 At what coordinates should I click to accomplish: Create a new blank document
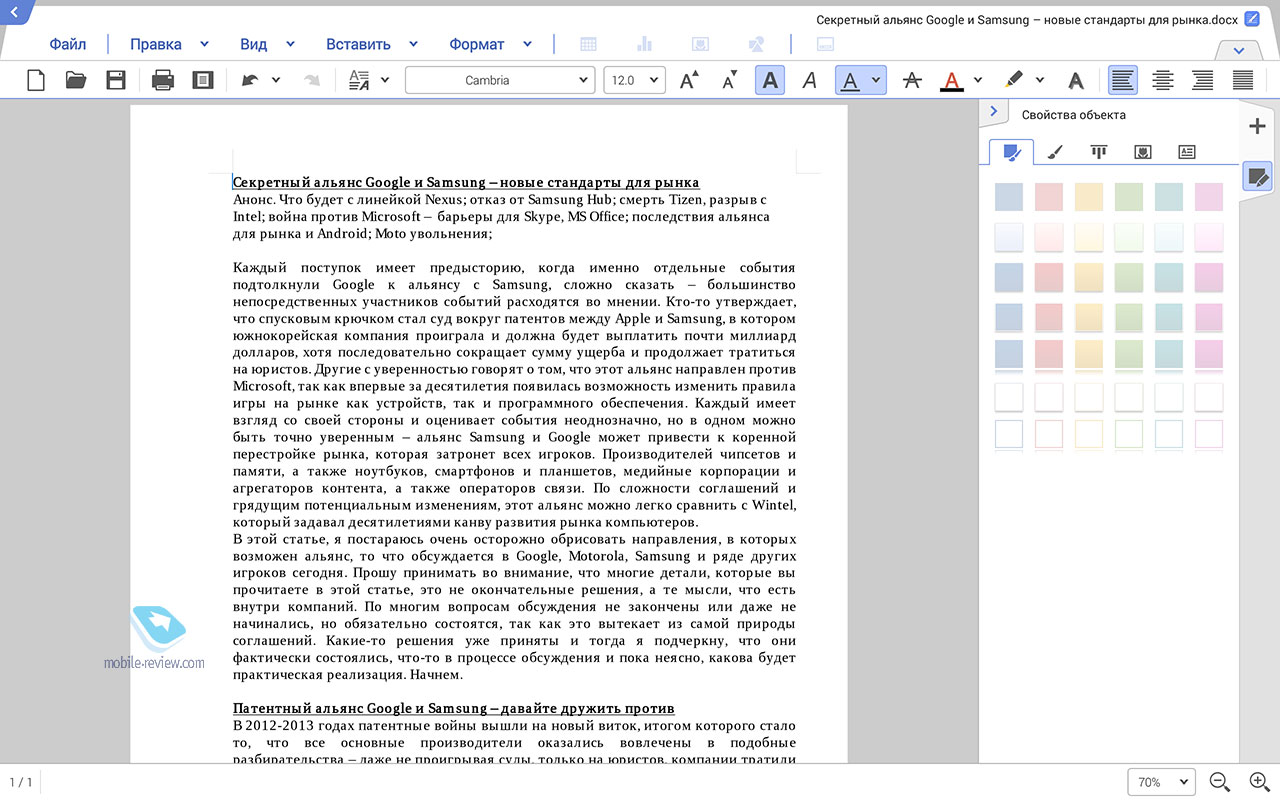click(36, 80)
